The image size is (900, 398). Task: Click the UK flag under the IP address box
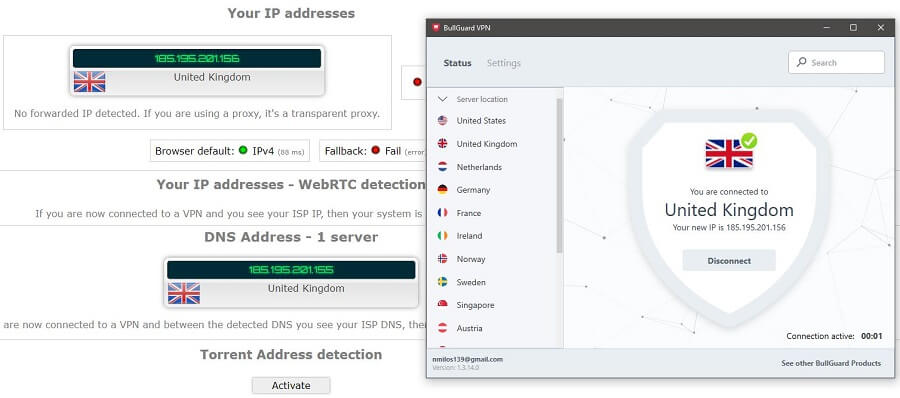tap(90, 82)
